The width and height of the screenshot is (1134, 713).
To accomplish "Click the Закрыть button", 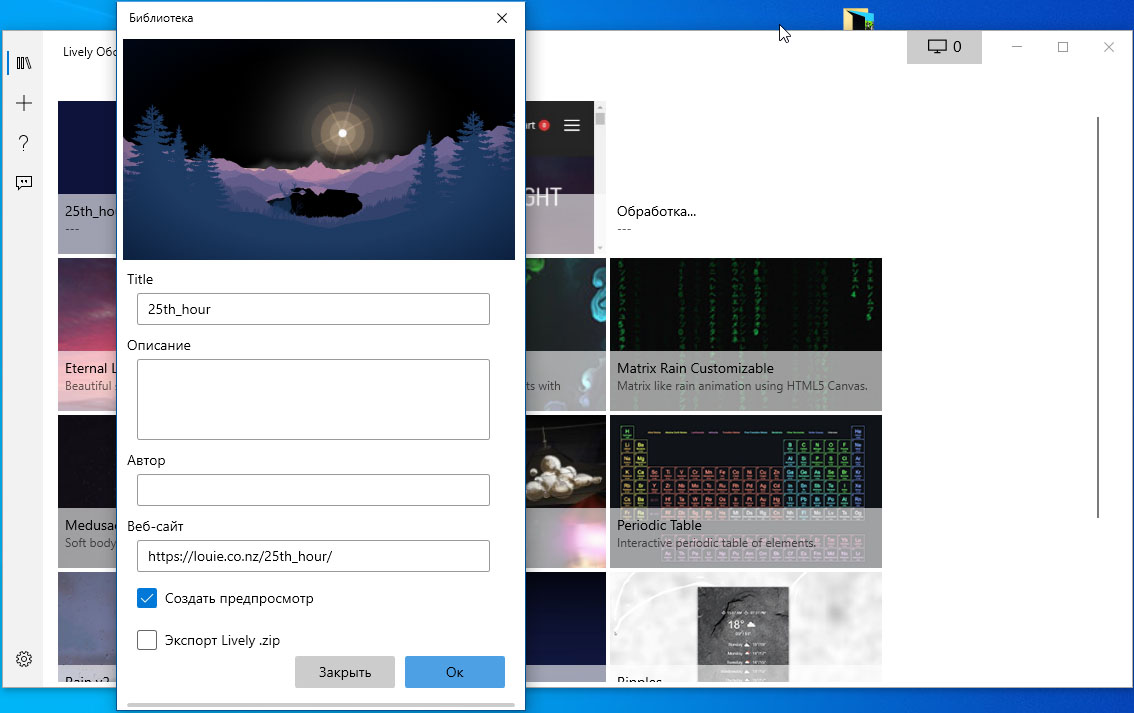I will [x=345, y=672].
